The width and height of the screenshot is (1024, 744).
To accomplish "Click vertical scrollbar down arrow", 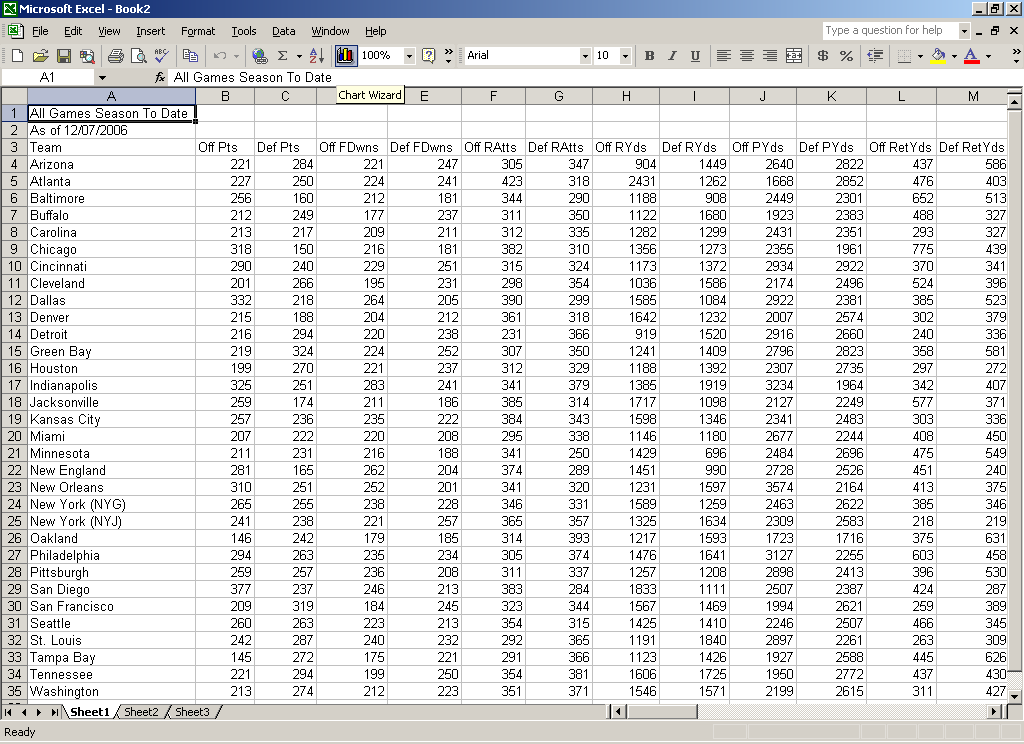I will (1014, 696).
